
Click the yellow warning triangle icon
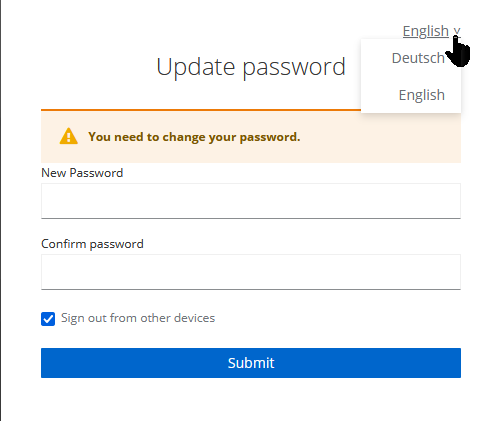[x=69, y=136]
